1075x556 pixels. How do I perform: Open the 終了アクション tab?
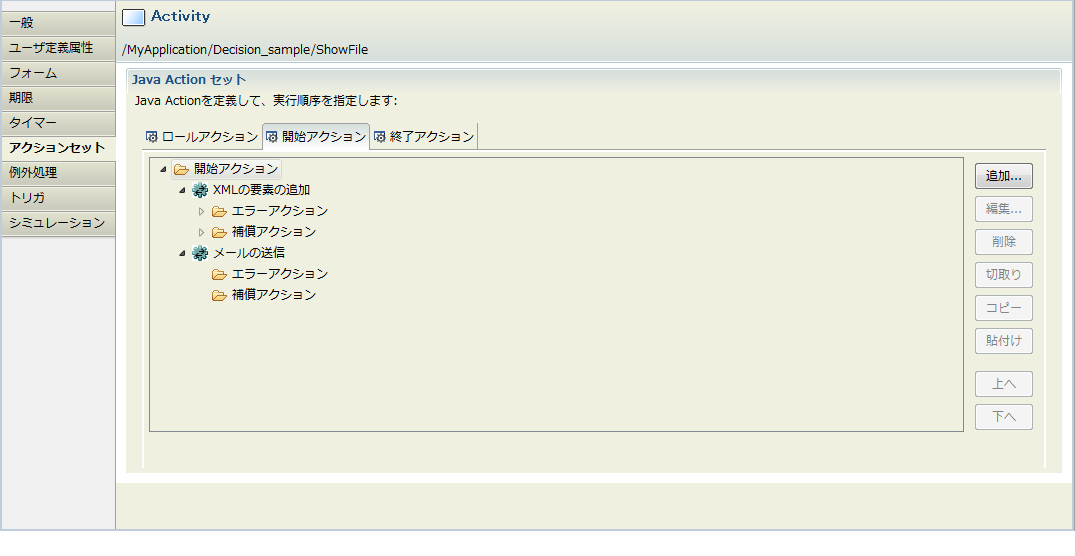click(424, 136)
